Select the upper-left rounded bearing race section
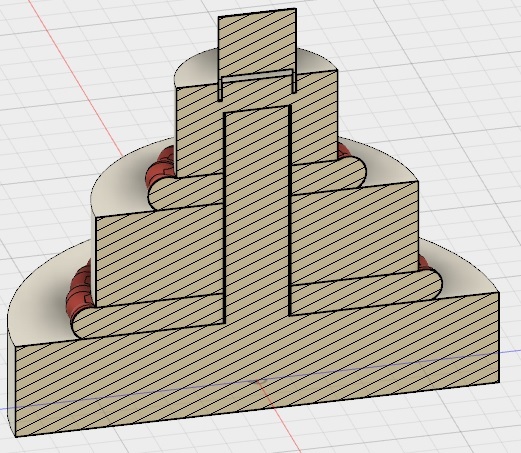 click(x=185, y=192)
